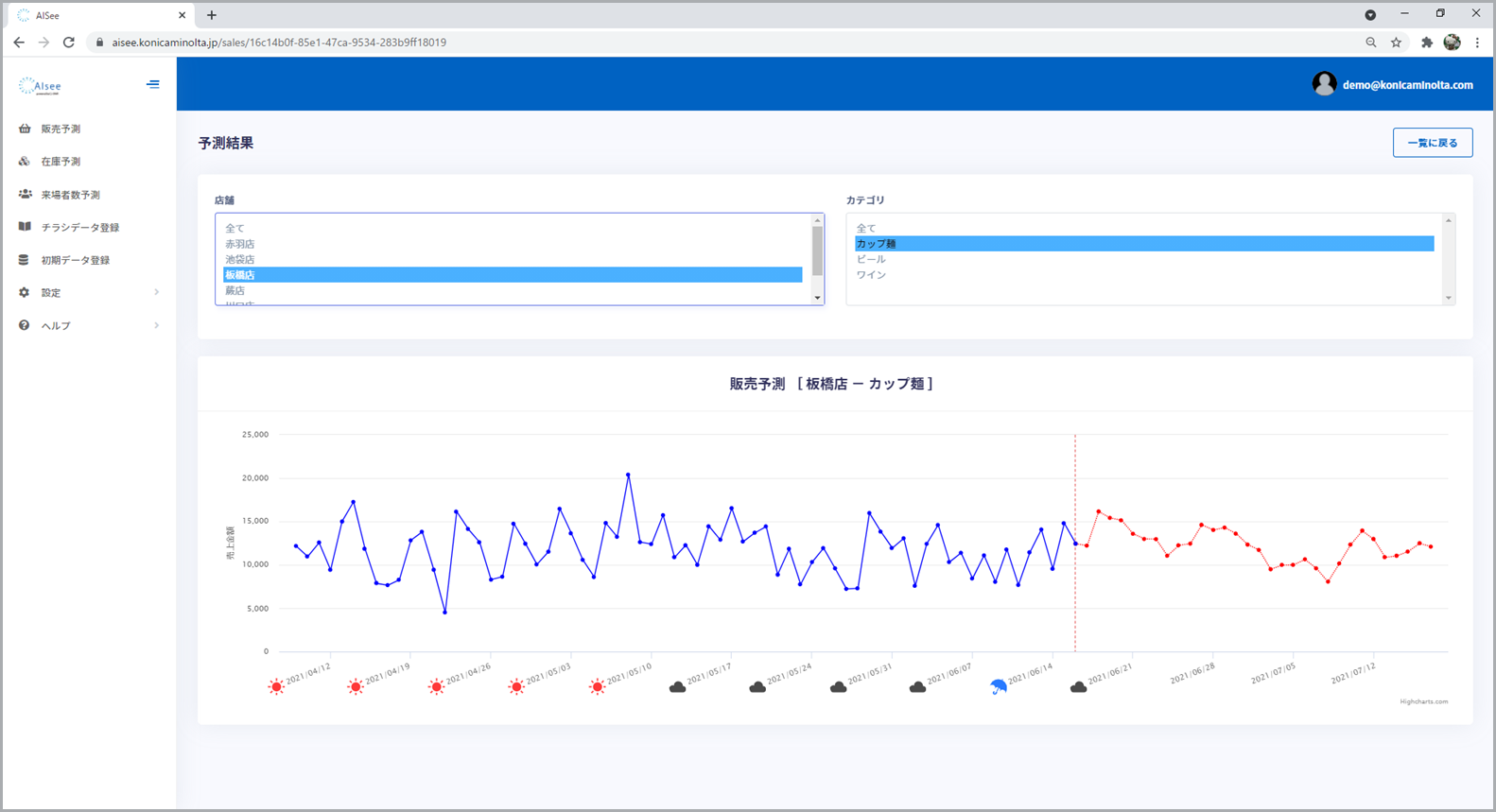Reload the page in browser
Viewport: 1496px width, 812px height.
(x=68, y=43)
